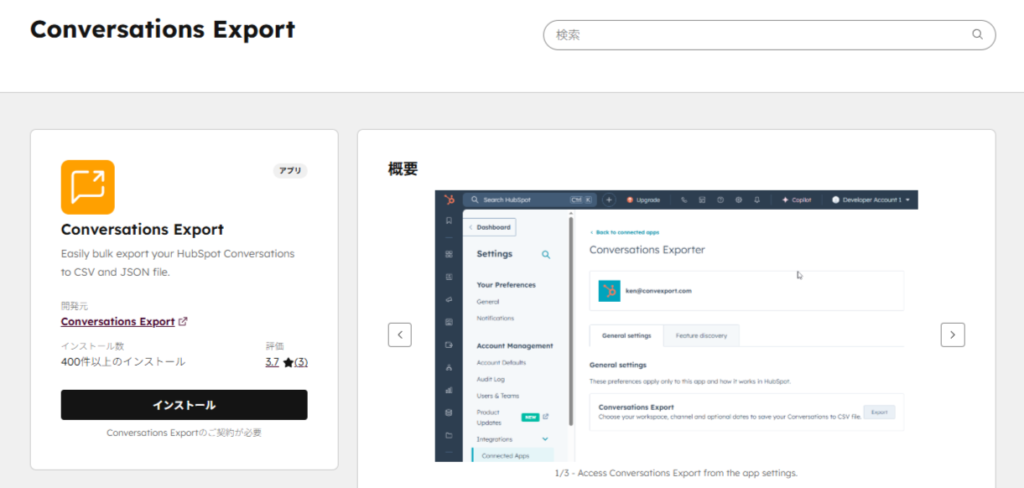
Task: Select Notifications in the settings menu
Action: point(495,318)
